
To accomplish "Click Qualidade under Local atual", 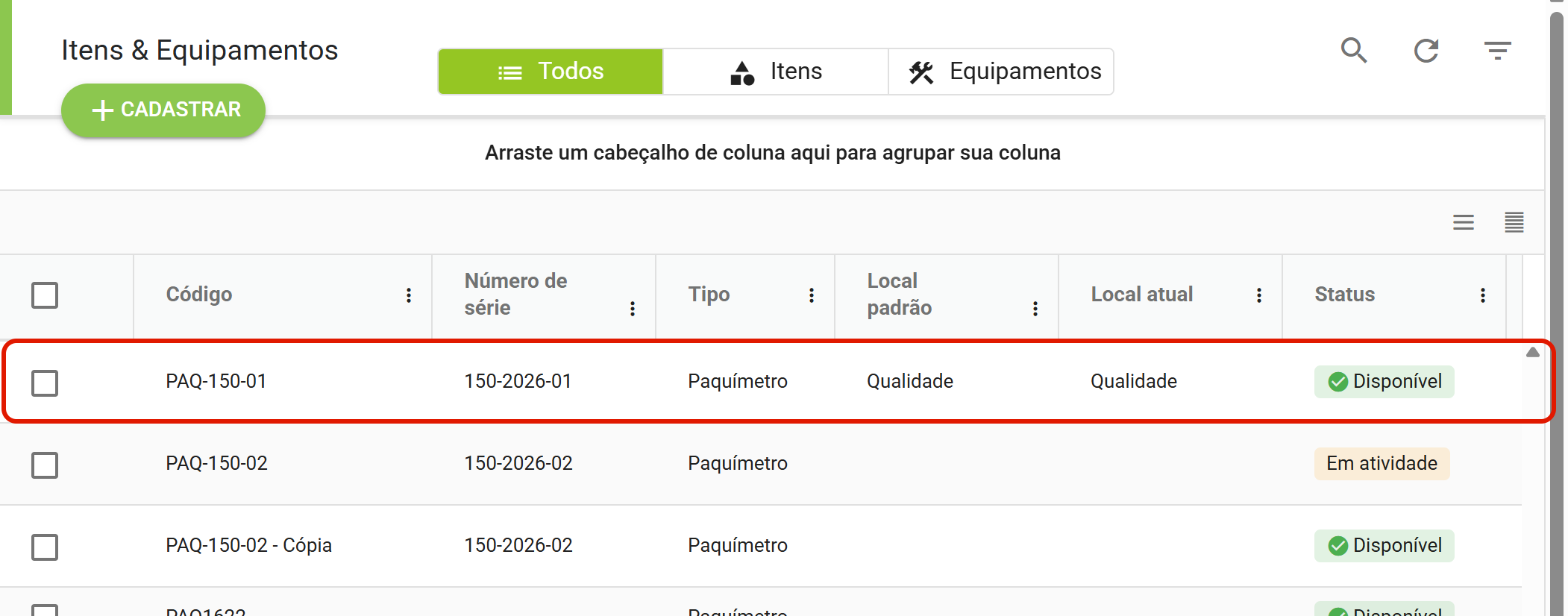I will pos(1134,381).
